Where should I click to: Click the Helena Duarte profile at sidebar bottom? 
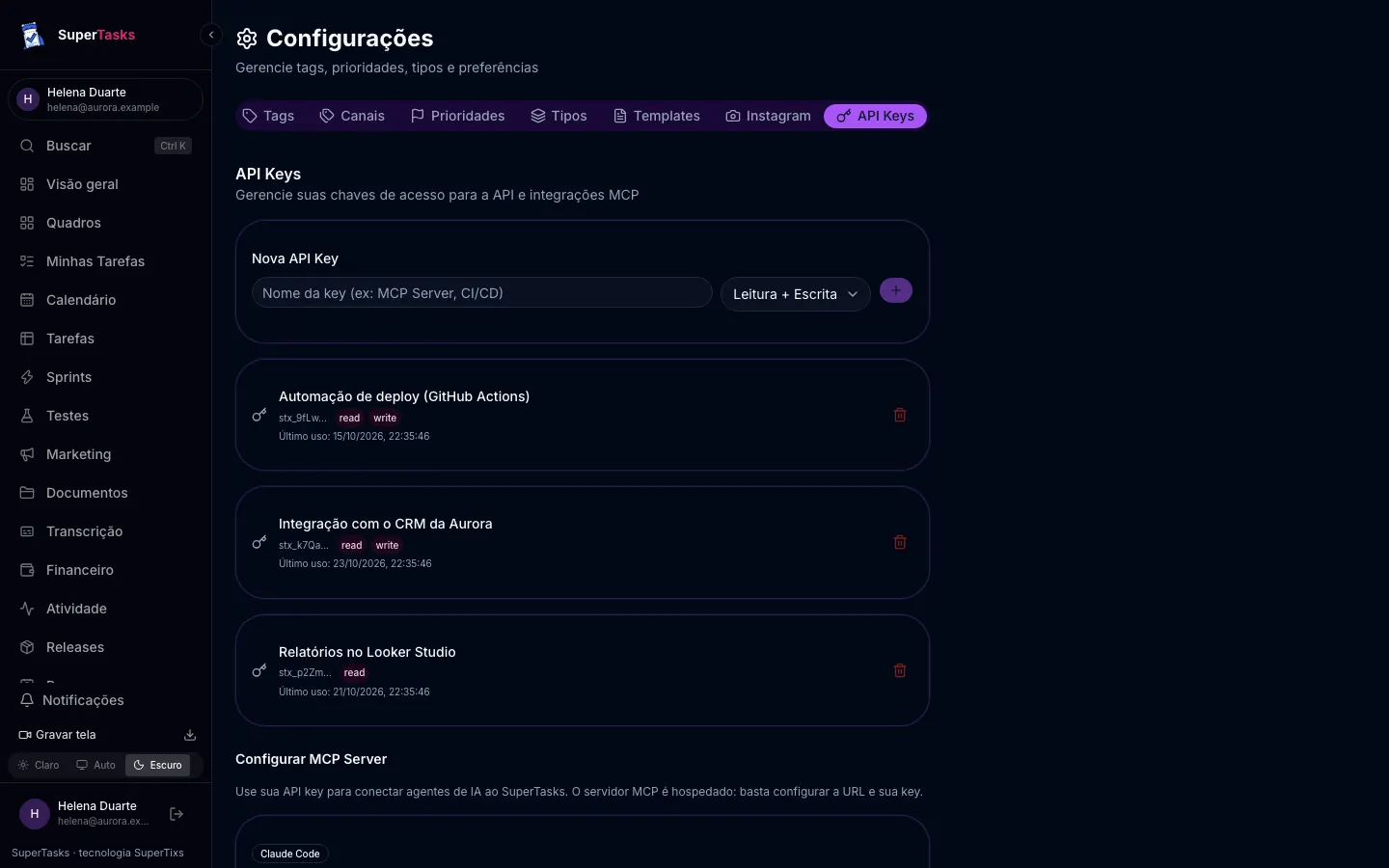[x=87, y=814]
